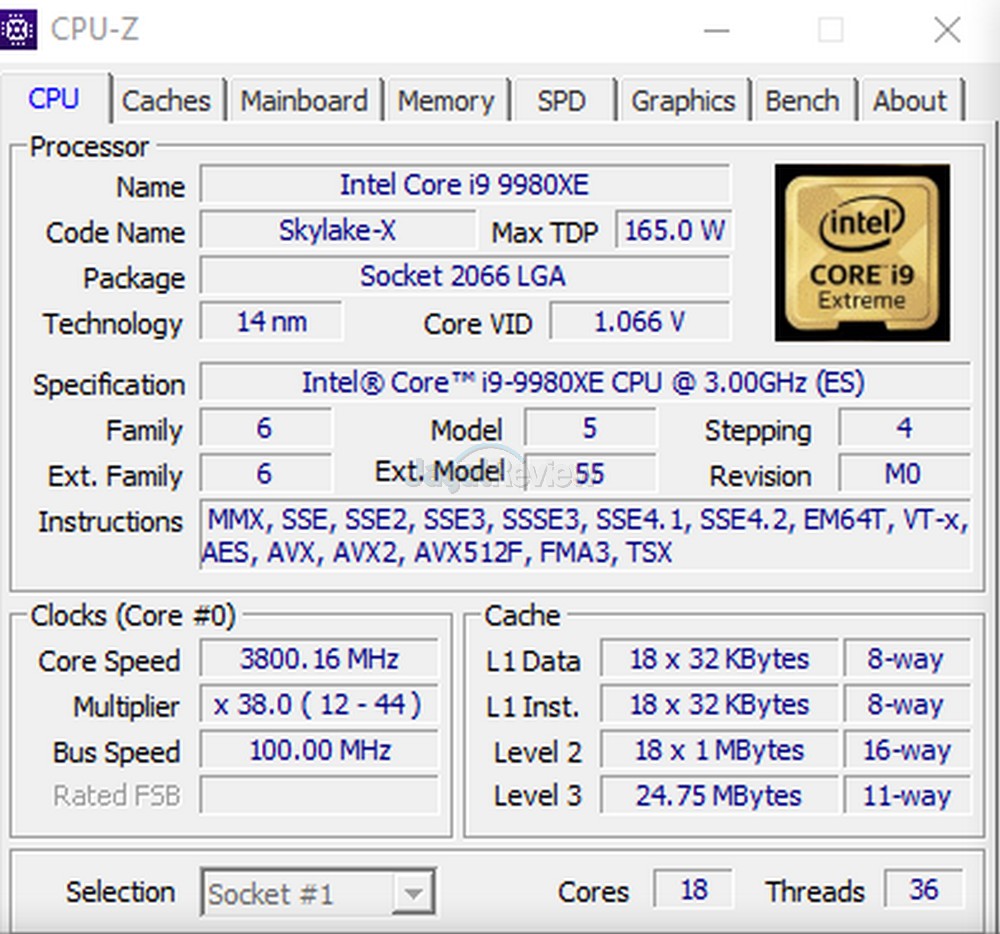
Task: Click the Max TDP value '165.0 W'
Action: click(x=674, y=230)
